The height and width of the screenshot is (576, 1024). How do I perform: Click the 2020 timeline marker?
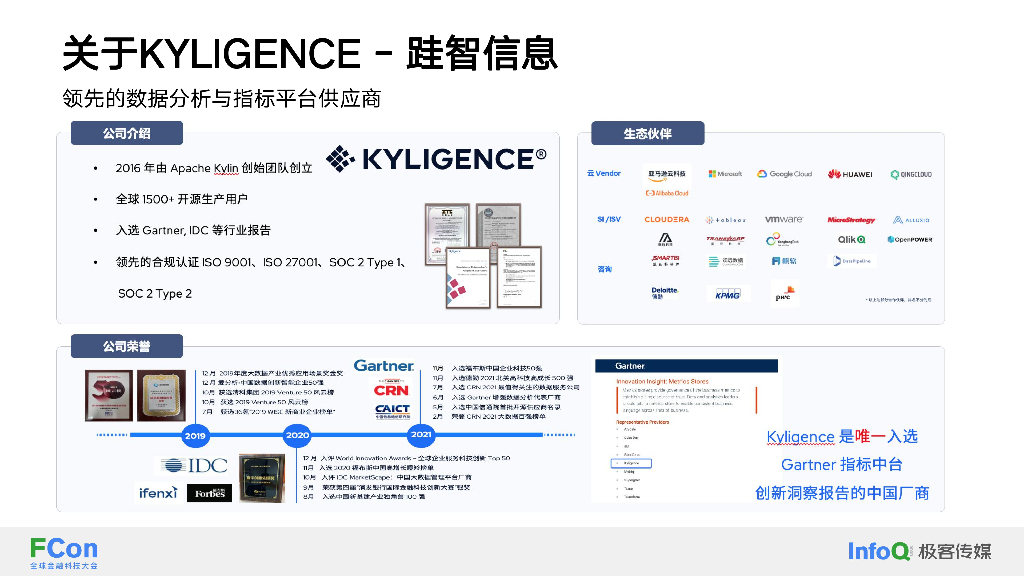pyautogui.click(x=297, y=435)
